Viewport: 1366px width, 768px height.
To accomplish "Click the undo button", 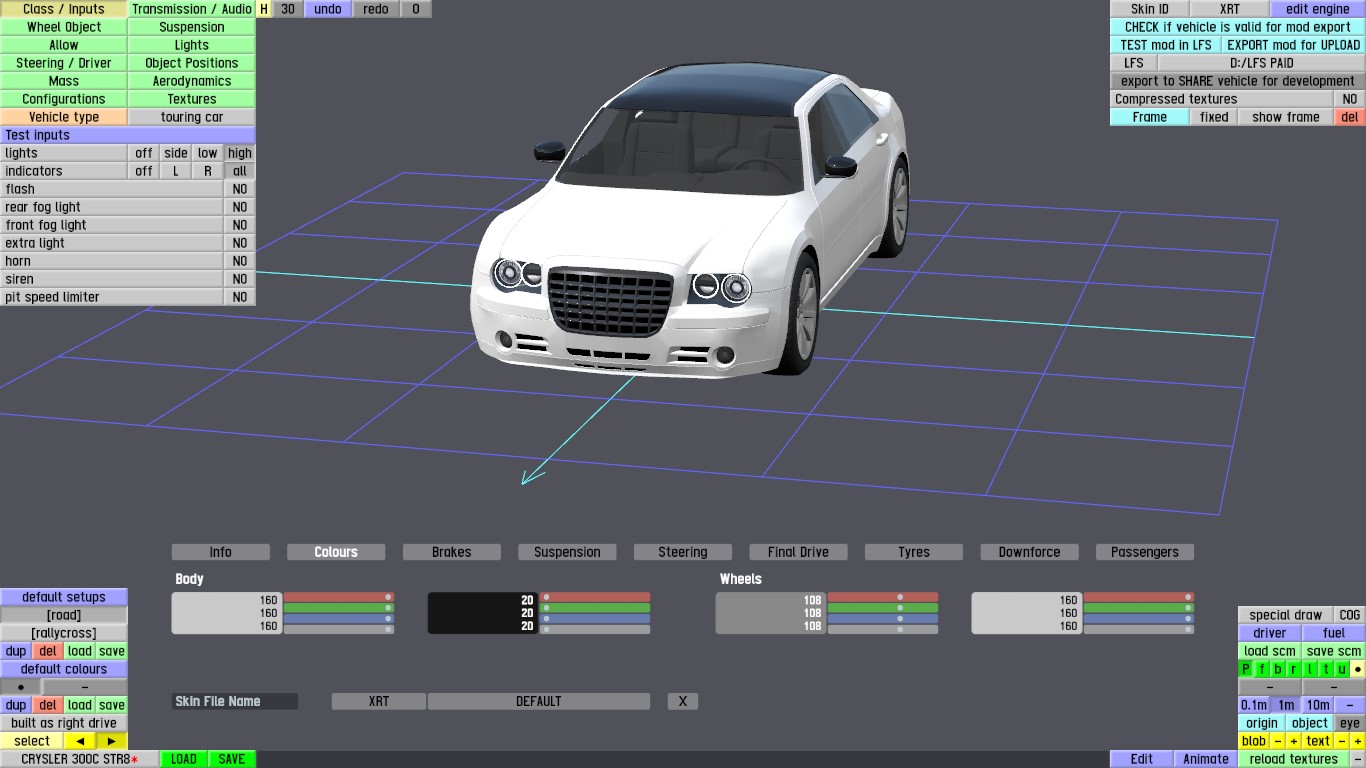I will [328, 9].
